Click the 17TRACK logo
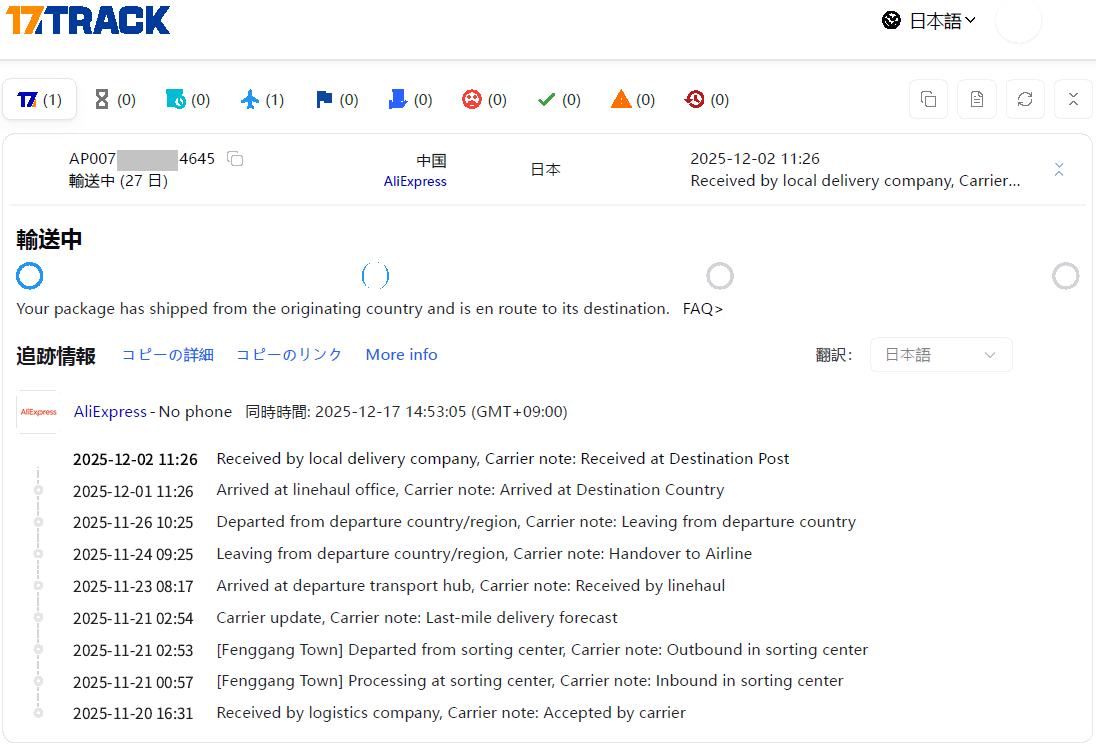Screen dimensions: 1096x752 pyautogui.click(x=88, y=20)
